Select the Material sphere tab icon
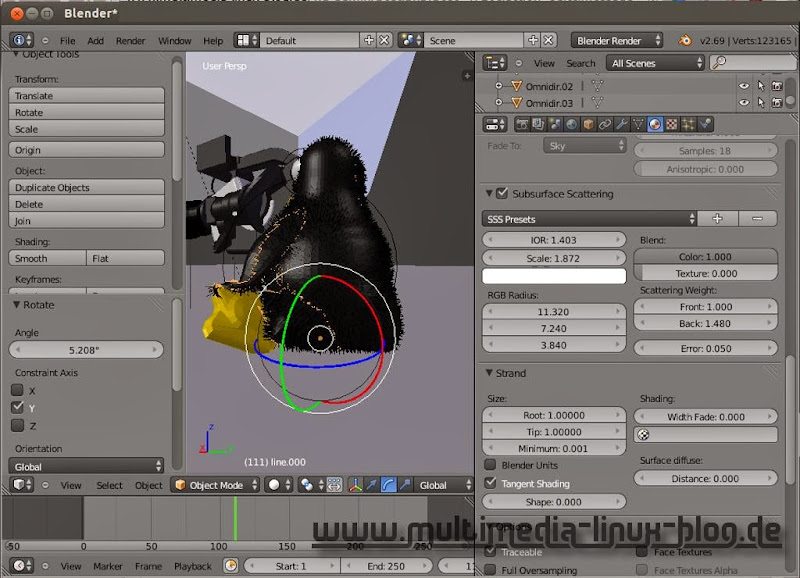Screen dimensions: 800x578 click(655, 124)
